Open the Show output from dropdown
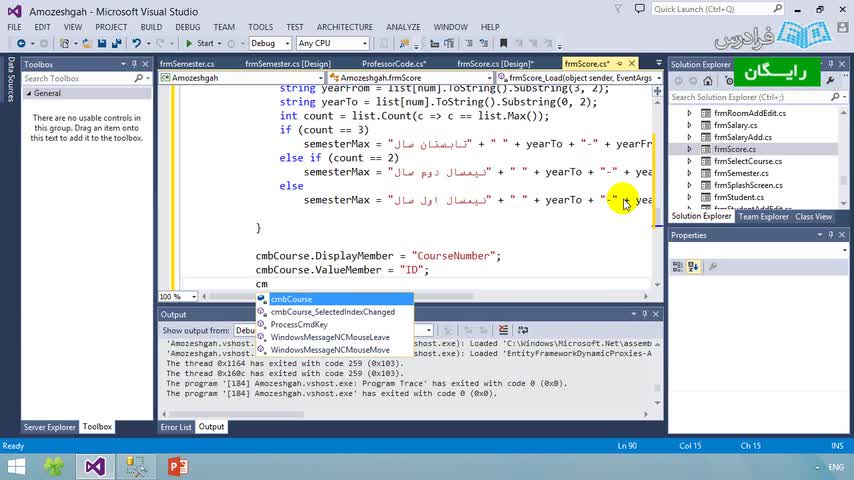The height and width of the screenshot is (480, 854). point(429,330)
